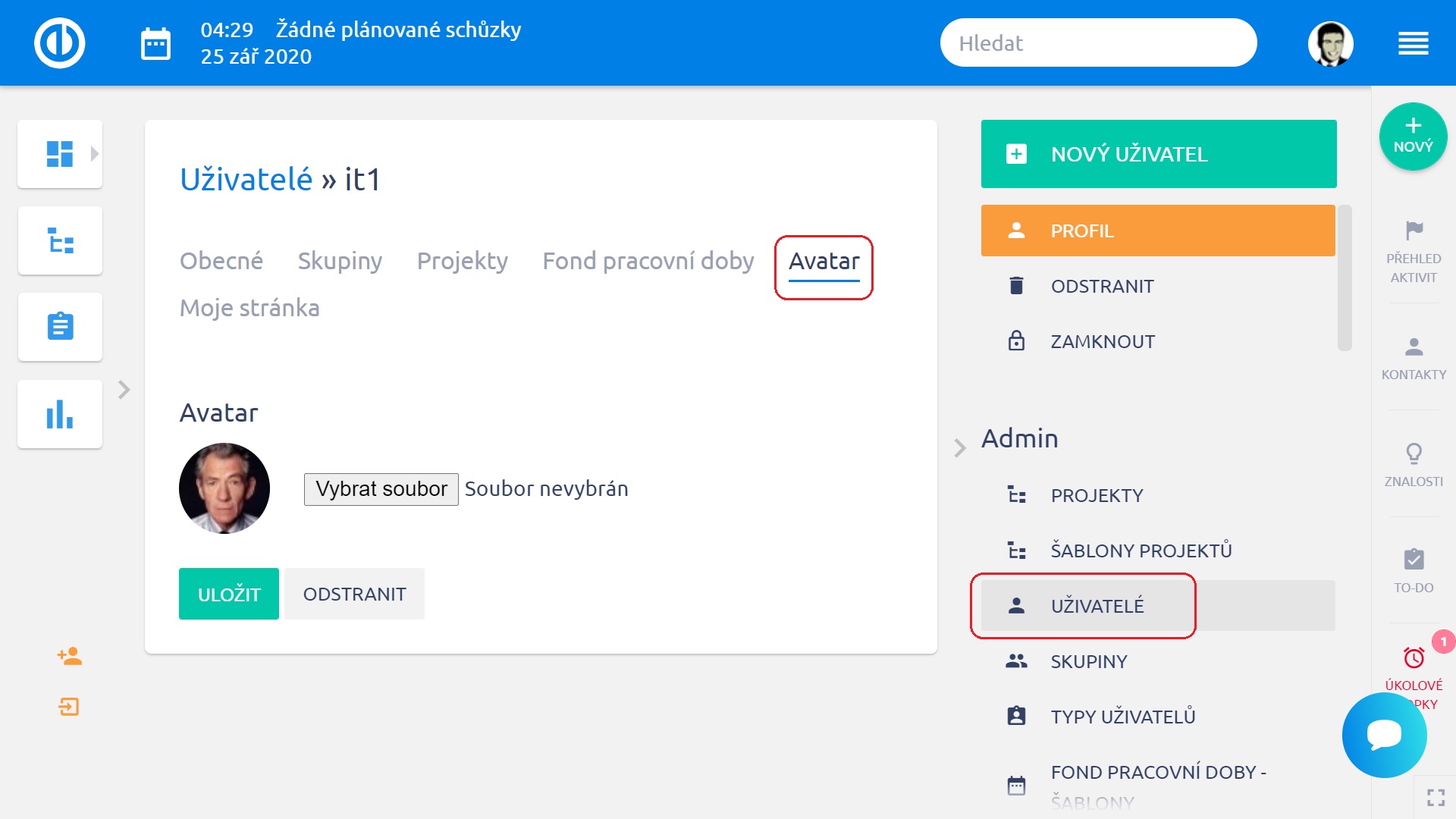
Task: Click the right menu vertical scrollbar
Action: point(1345,278)
